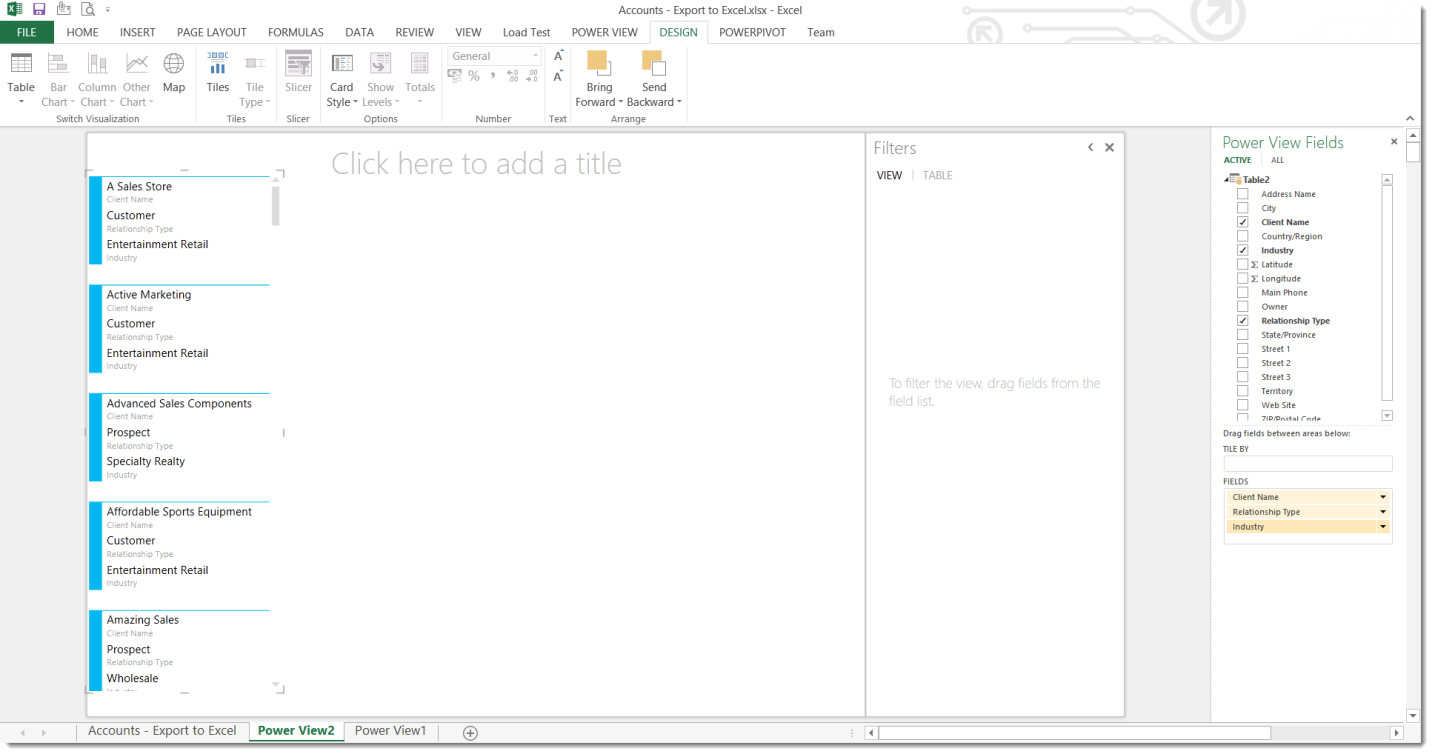
Task: Click the title placeholder text box
Action: coord(476,164)
